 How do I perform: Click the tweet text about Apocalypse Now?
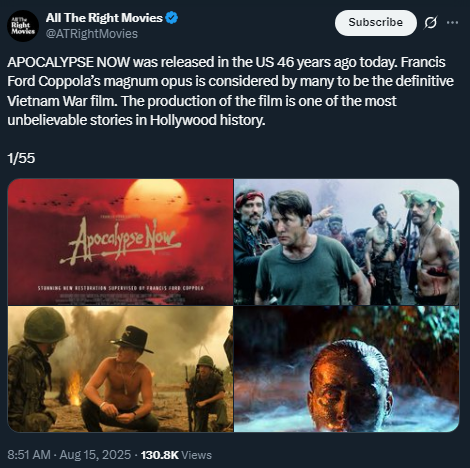pos(230,91)
